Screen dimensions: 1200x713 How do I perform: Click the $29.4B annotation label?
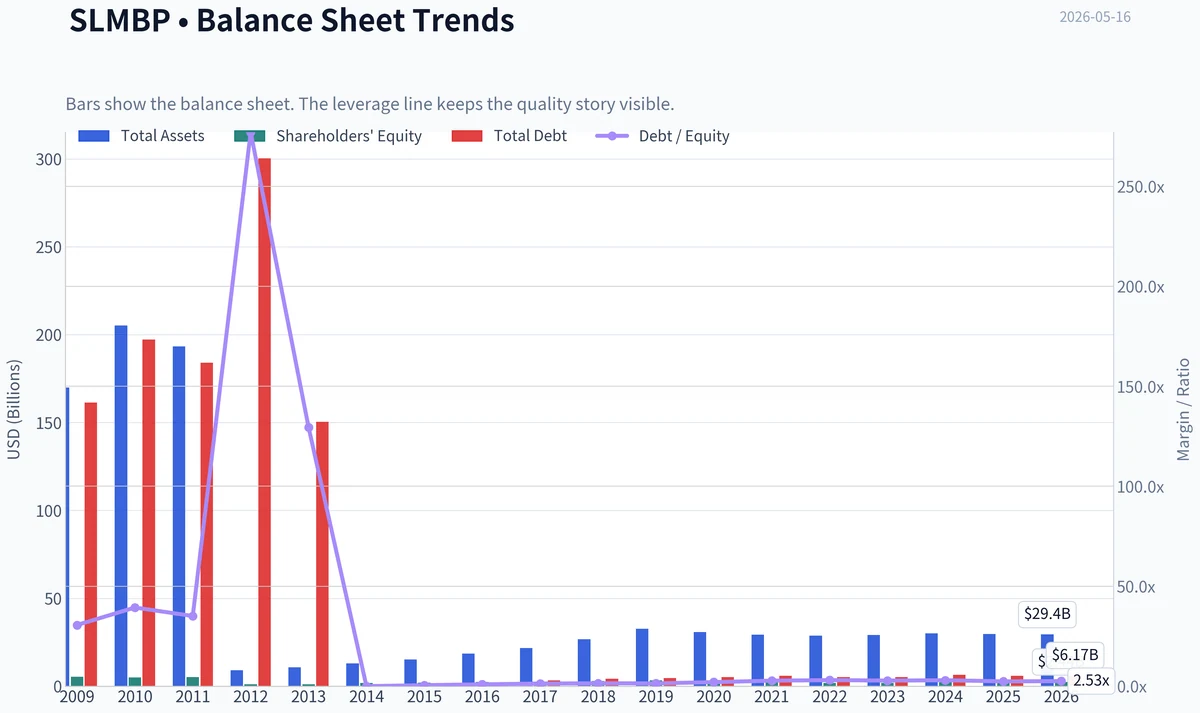pyautogui.click(x=1047, y=614)
